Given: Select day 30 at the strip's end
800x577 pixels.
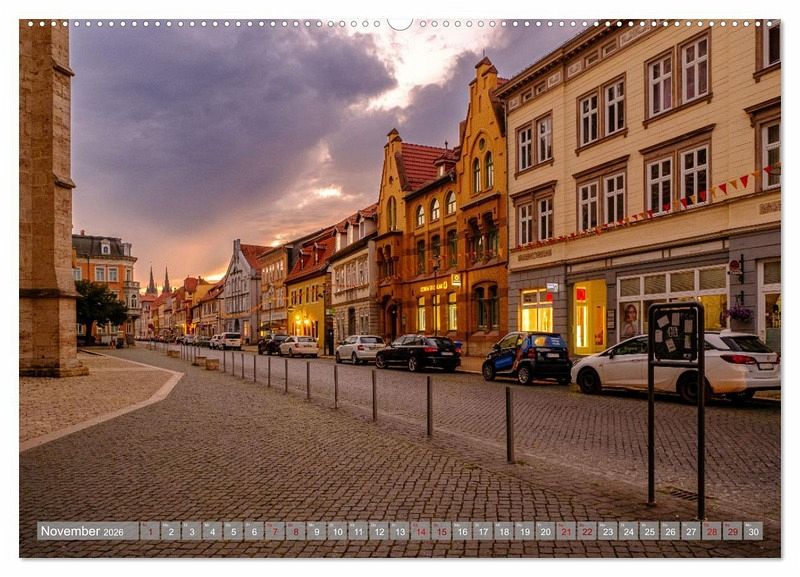Looking at the screenshot, I should coord(753,531).
